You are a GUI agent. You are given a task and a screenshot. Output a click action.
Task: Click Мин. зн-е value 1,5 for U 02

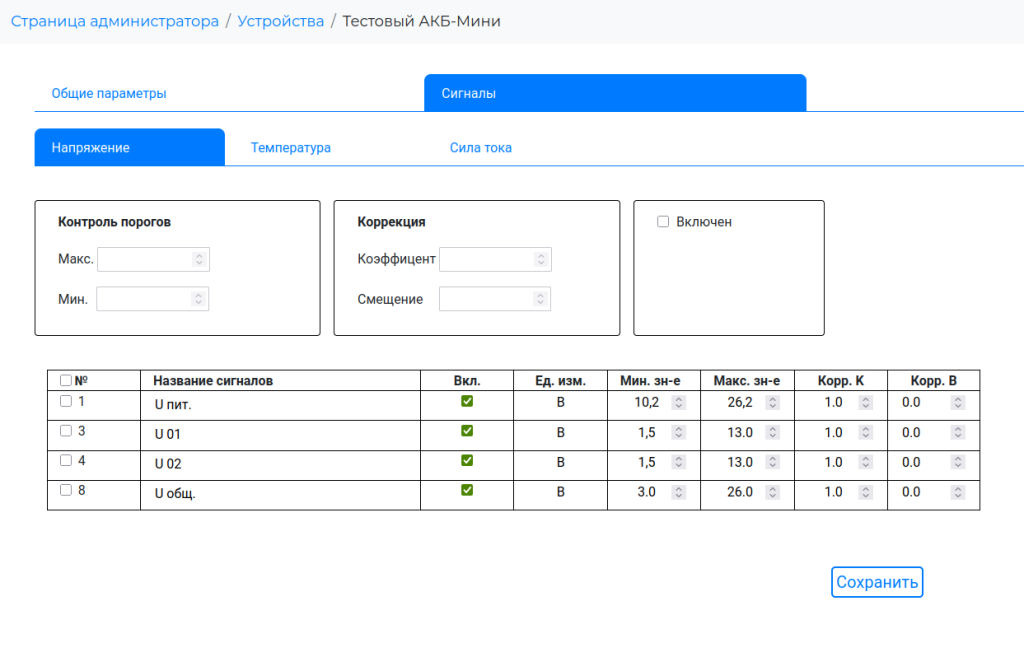[x=647, y=462]
